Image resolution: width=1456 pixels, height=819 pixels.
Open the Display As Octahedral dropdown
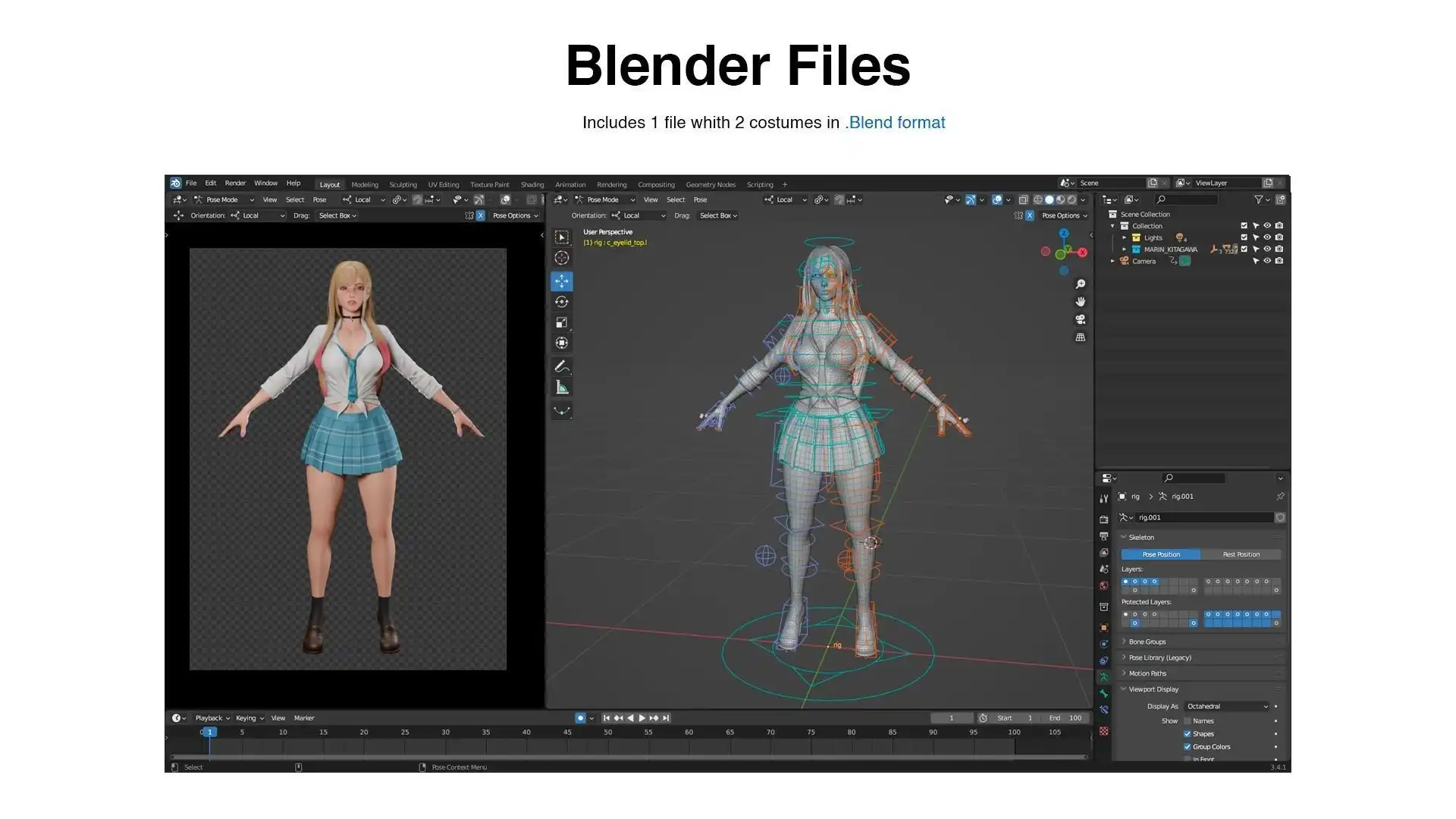coord(1227,707)
